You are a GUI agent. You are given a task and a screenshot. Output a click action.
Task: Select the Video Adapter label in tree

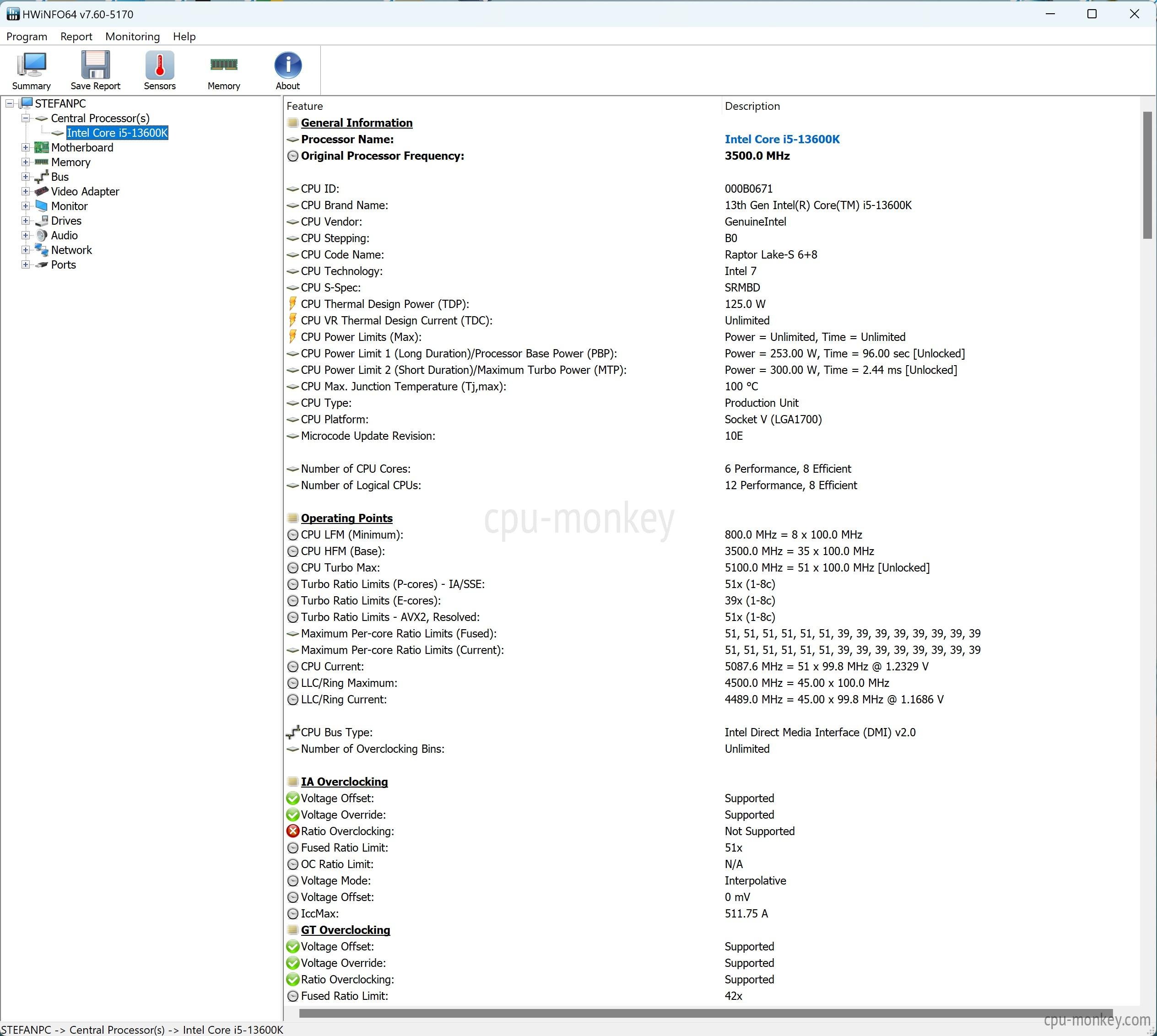click(x=86, y=191)
